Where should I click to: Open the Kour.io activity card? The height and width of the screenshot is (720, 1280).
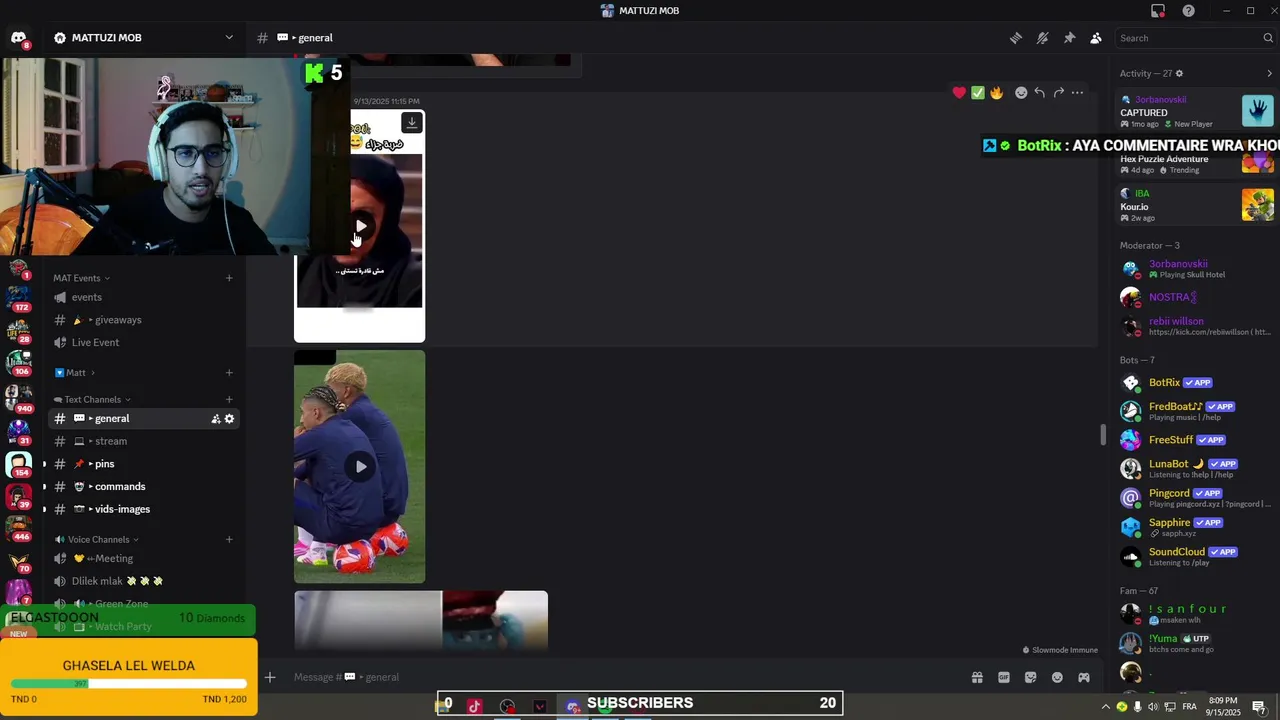(1197, 205)
